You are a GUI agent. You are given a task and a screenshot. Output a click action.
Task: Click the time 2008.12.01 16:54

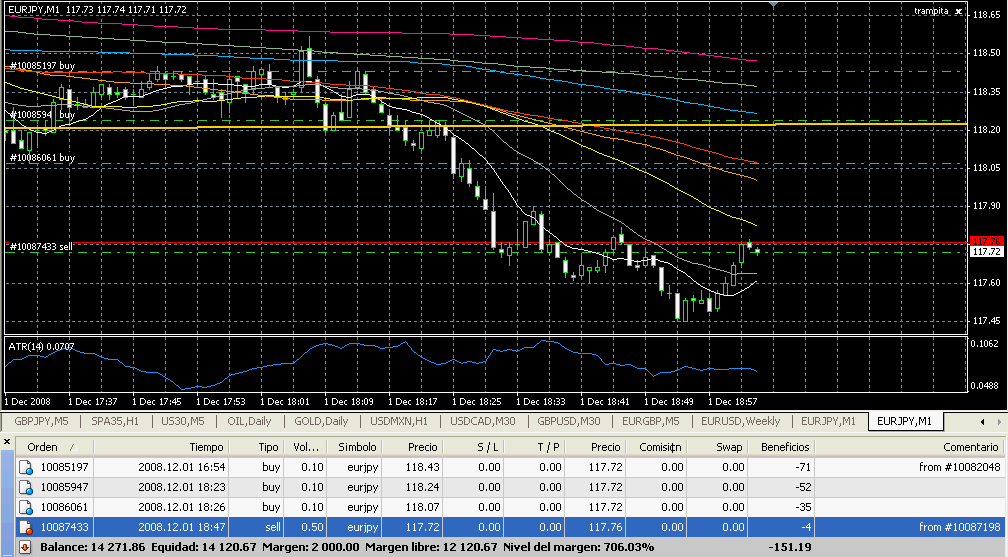point(181,467)
